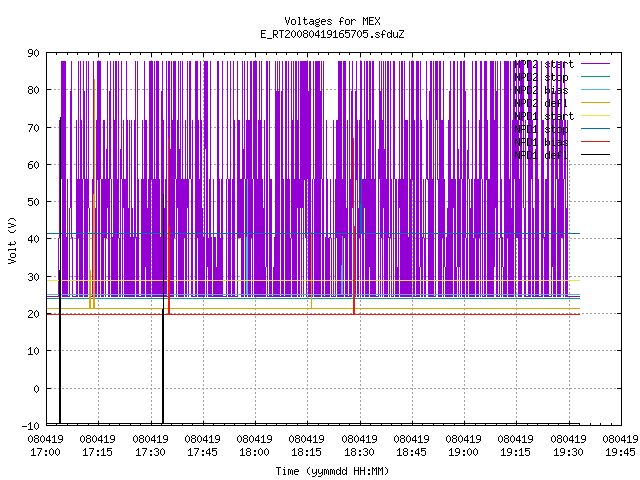The width and height of the screenshot is (640, 480).
Task: Click the y-axis tick label 40
Action: tap(33, 239)
